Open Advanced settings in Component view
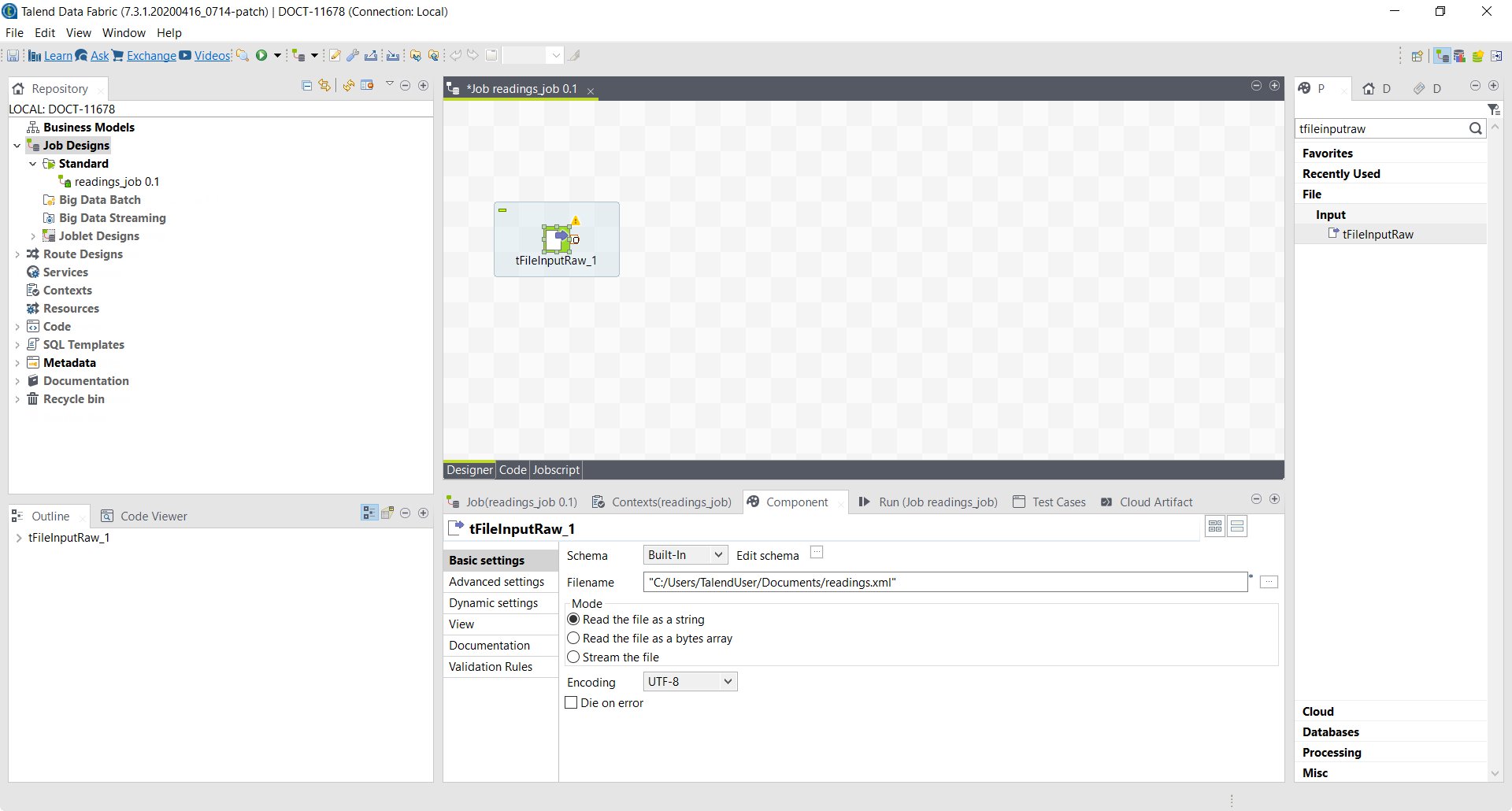1512x811 pixels. point(497,582)
